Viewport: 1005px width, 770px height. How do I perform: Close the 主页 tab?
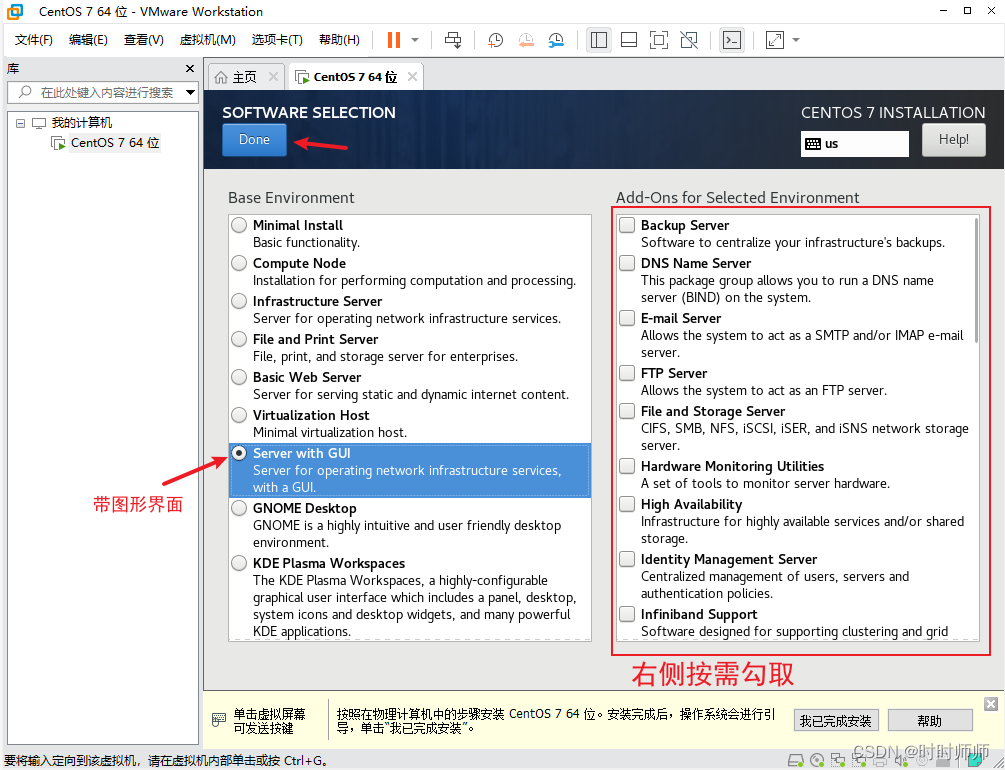pos(273,76)
